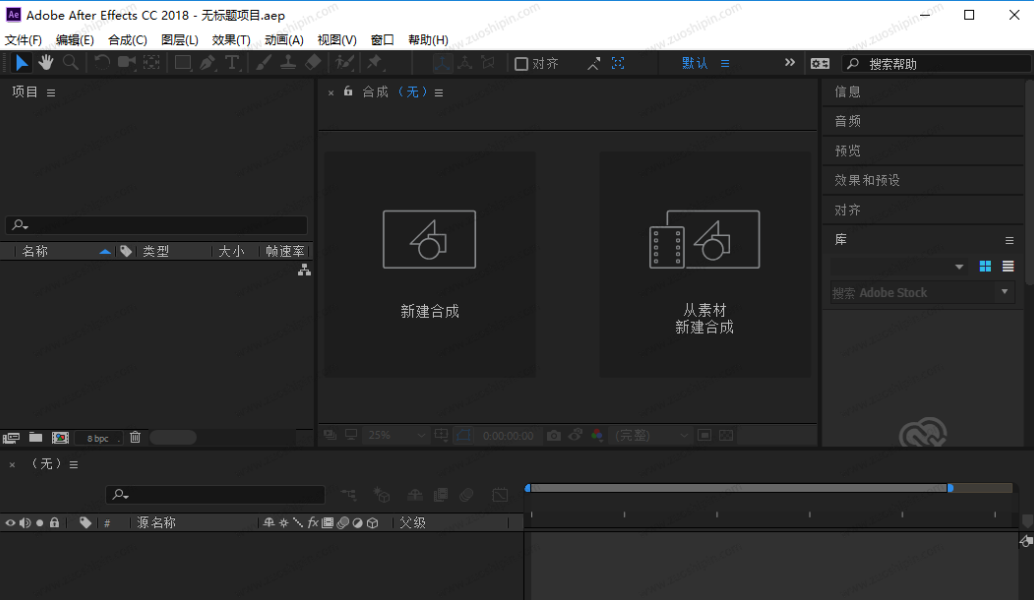The image size is (1034, 600).
Task: Take a snapshot of the composition
Action: (555, 435)
